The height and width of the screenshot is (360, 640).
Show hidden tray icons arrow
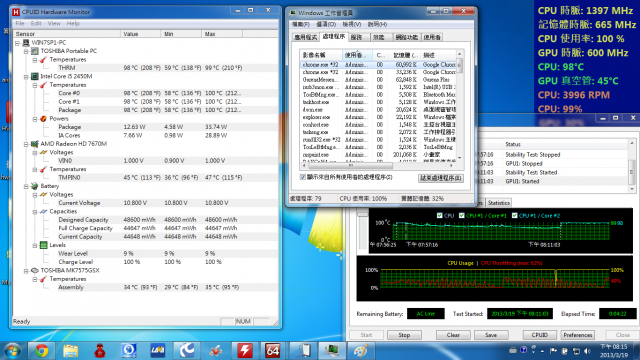[542, 351]
